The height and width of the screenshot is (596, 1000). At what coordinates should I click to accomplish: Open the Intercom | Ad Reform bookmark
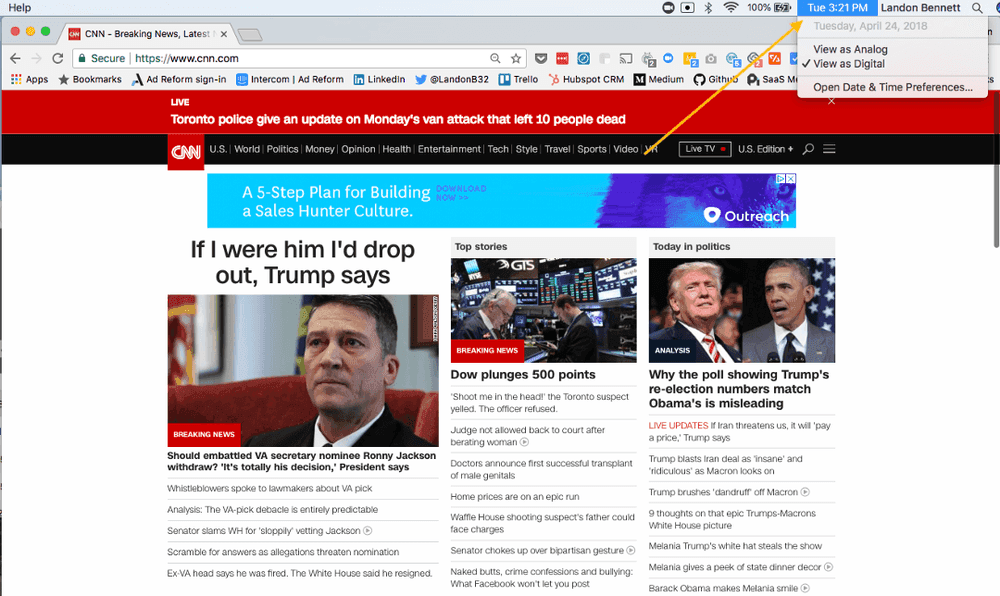coord(290,79)
